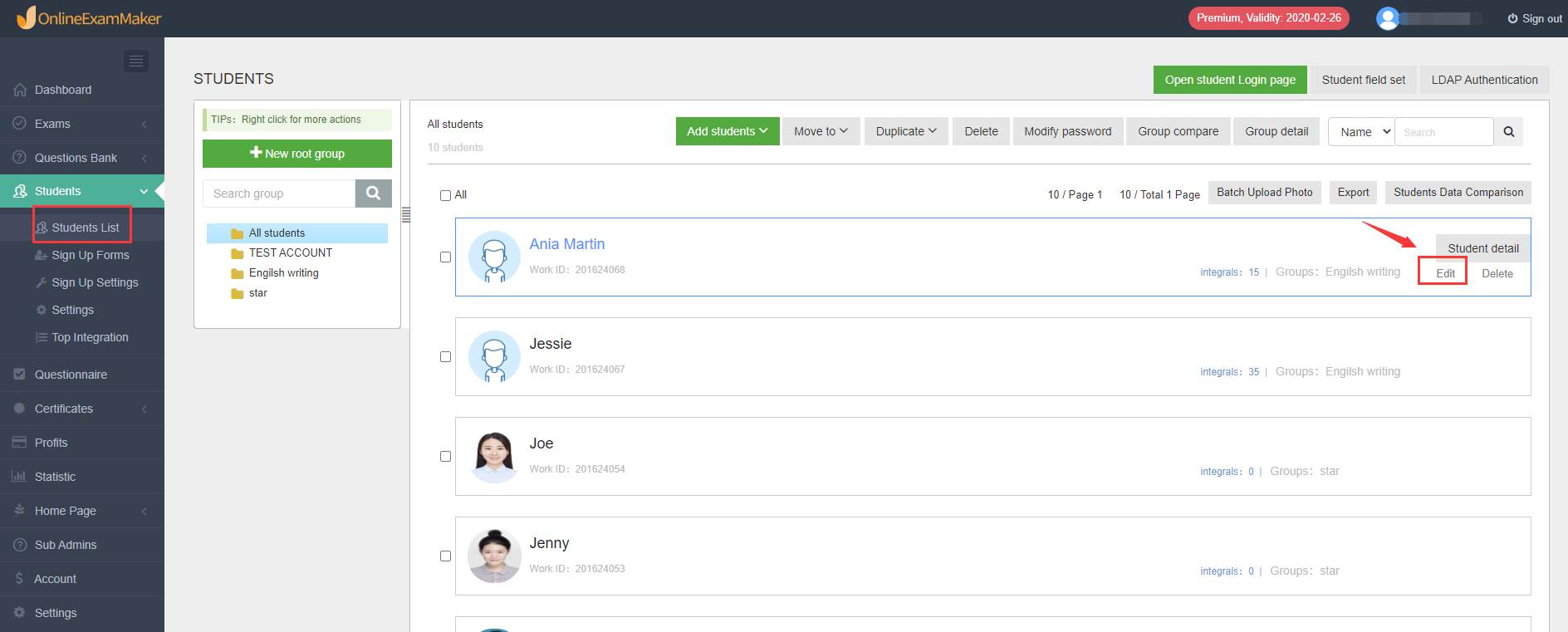The width and height of the screenshot is (1568, 632).
Task: Toggle the sidebar collapse hamburger icon
Action: [x=136, y=61]
